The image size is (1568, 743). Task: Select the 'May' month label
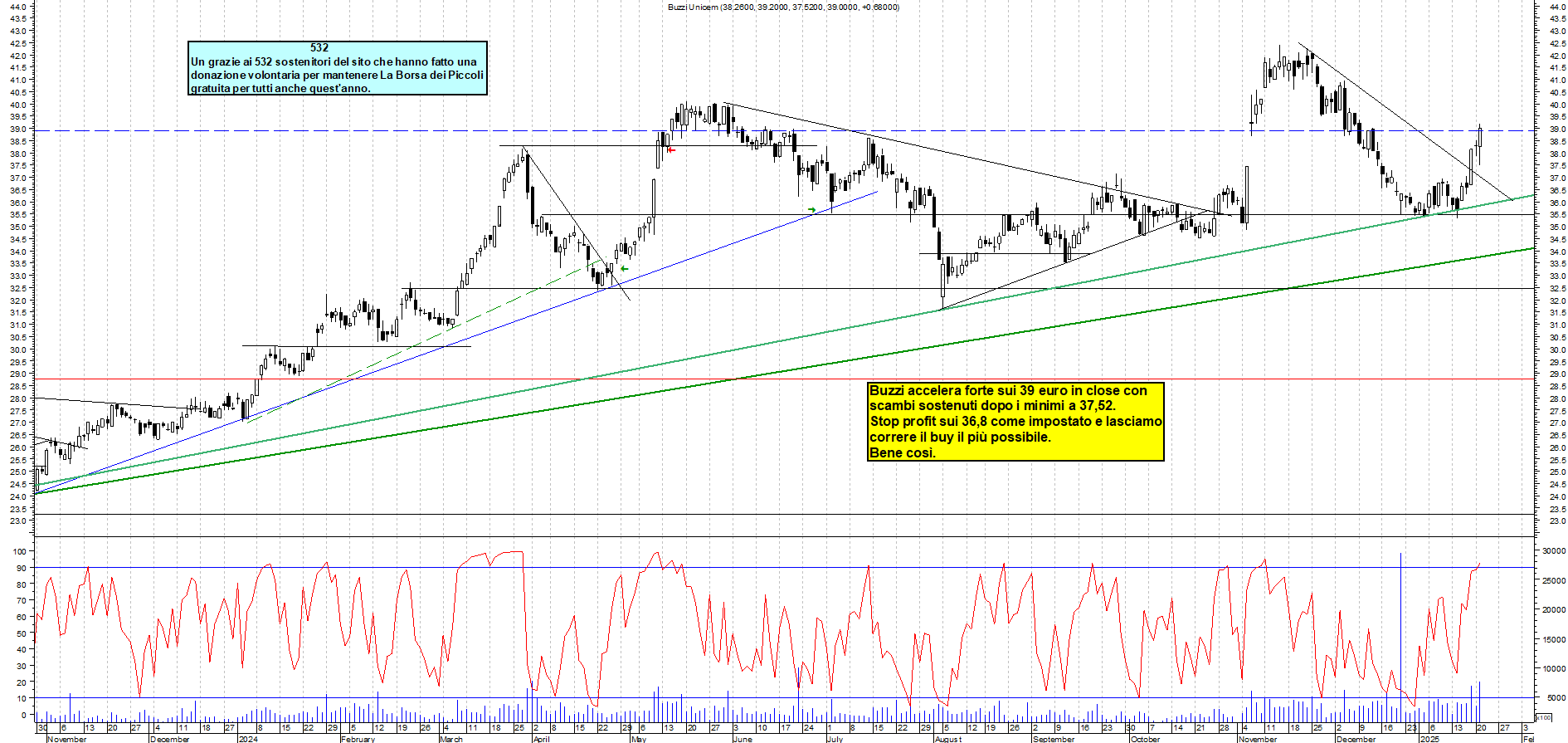pos(638,739)
